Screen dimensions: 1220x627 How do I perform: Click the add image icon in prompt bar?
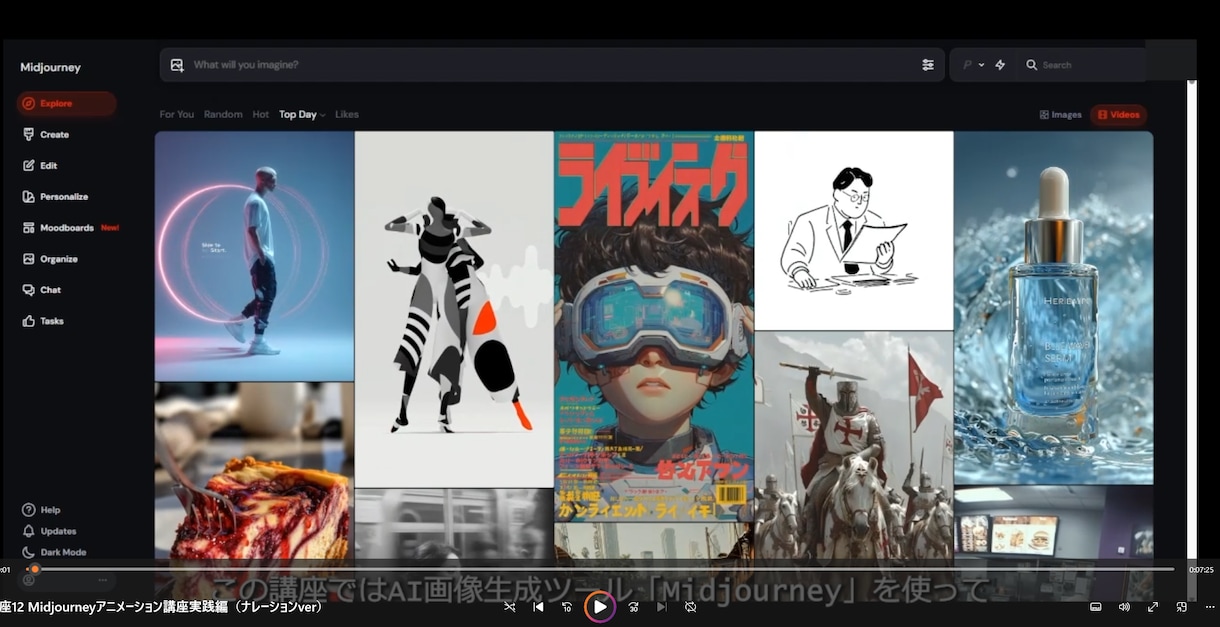coord(177,65)
